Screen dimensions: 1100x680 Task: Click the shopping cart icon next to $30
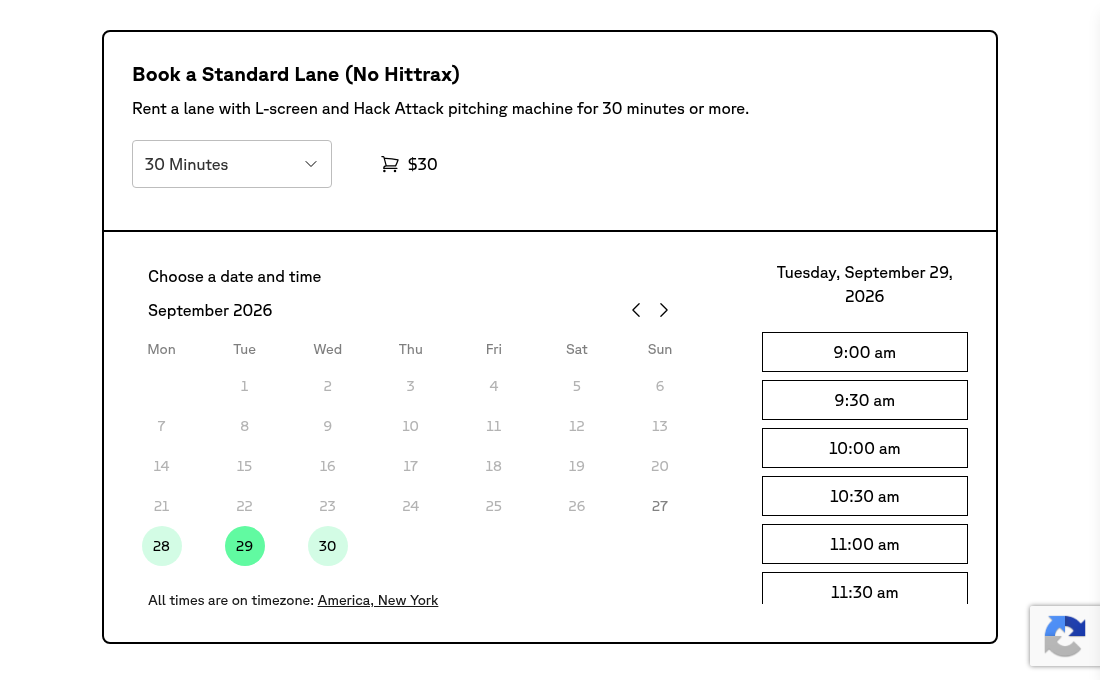[390, 164]
